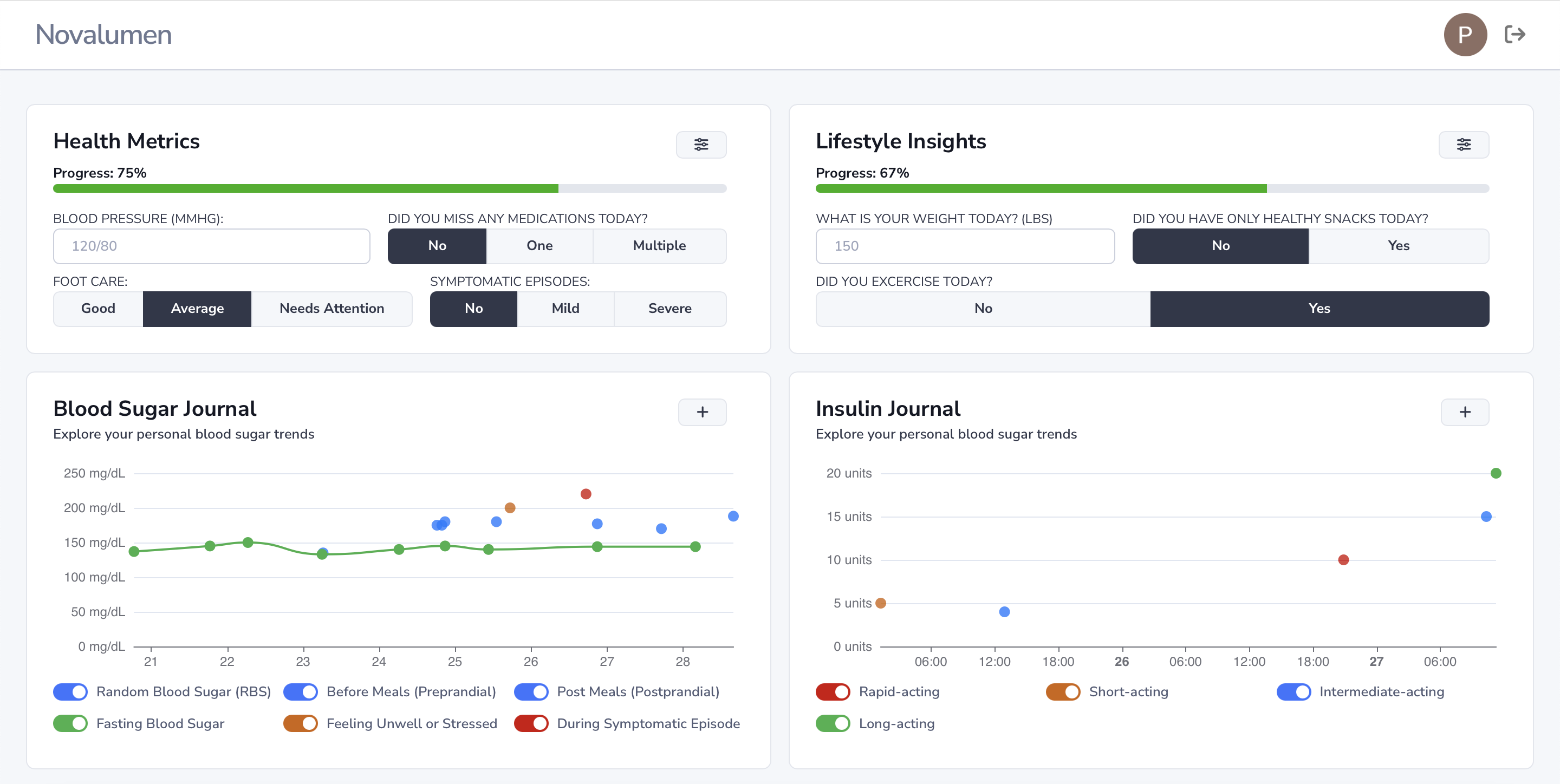Hide Feeling Unwell or Stressed series

click(301, 723)
